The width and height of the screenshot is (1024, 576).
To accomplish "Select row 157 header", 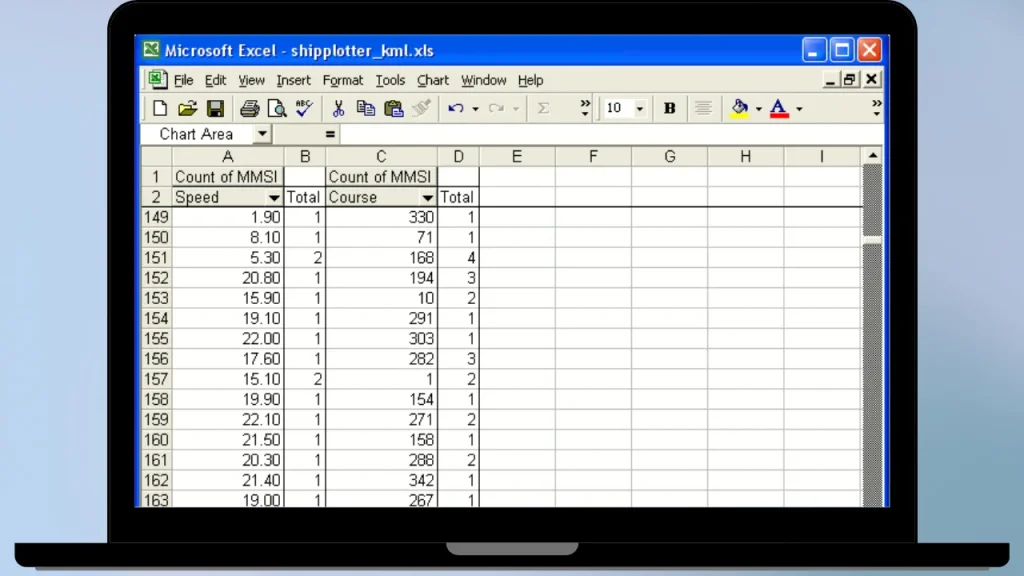I will click(x=157, y=379).
